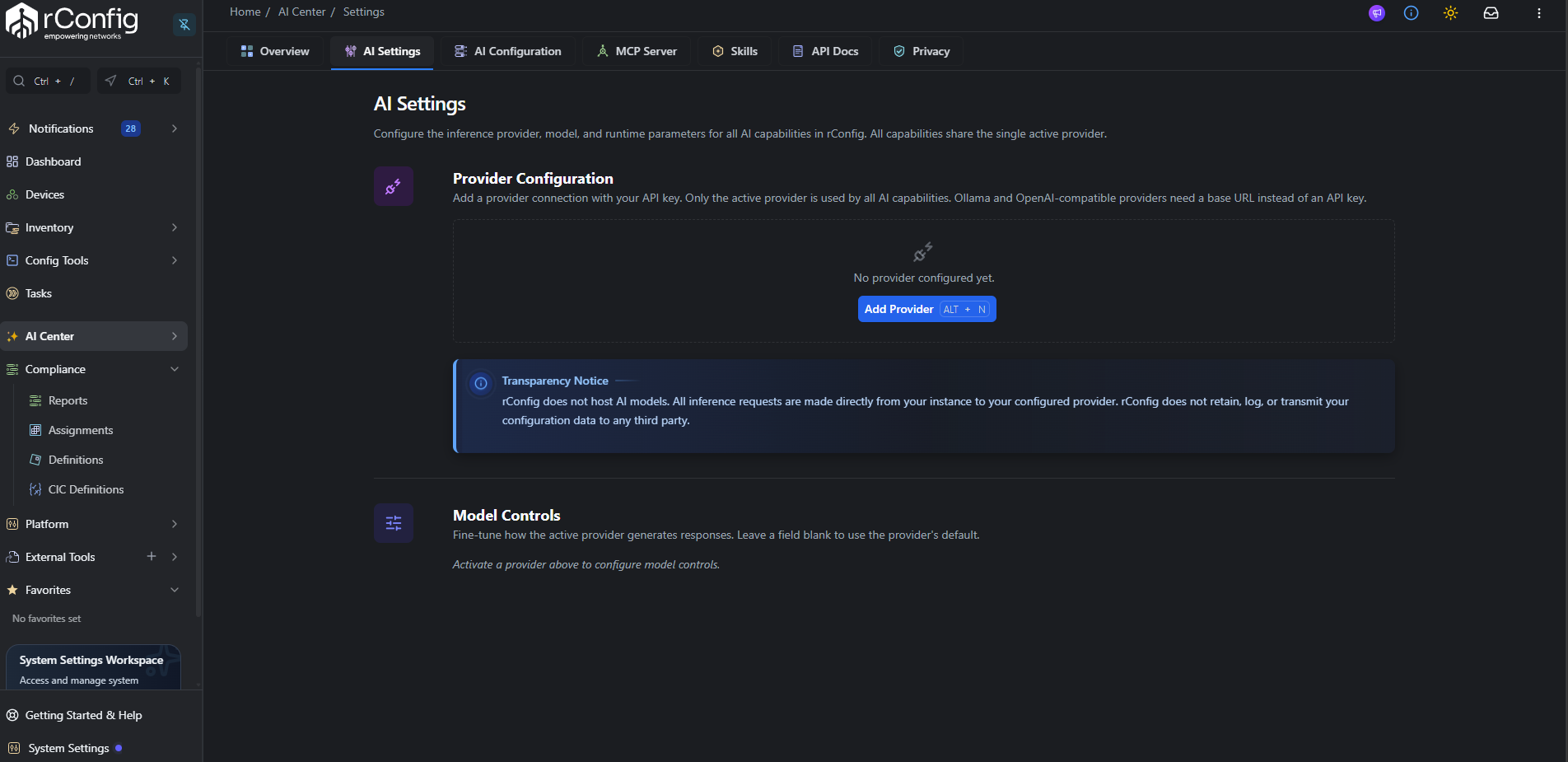Click the Platform icon in sidebar
The width and height of the screenshot is (1568, 762).
(x=12, y=524)
